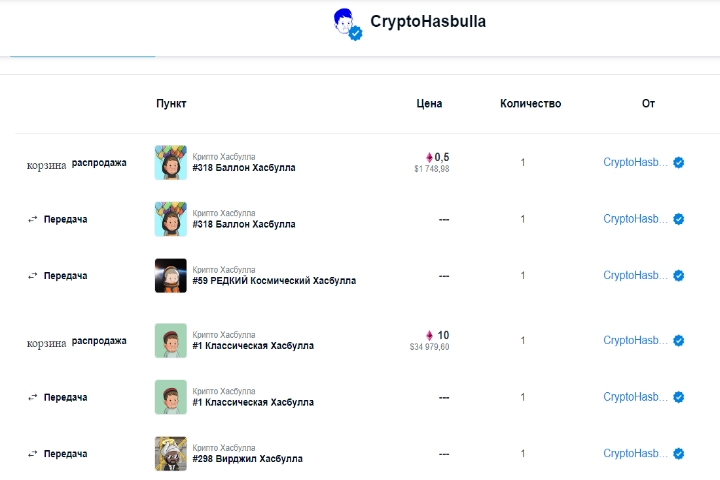Click CryptoHasb... sender link in #298 row
This screenshot has width=720, height=480.
pos(635,453)
